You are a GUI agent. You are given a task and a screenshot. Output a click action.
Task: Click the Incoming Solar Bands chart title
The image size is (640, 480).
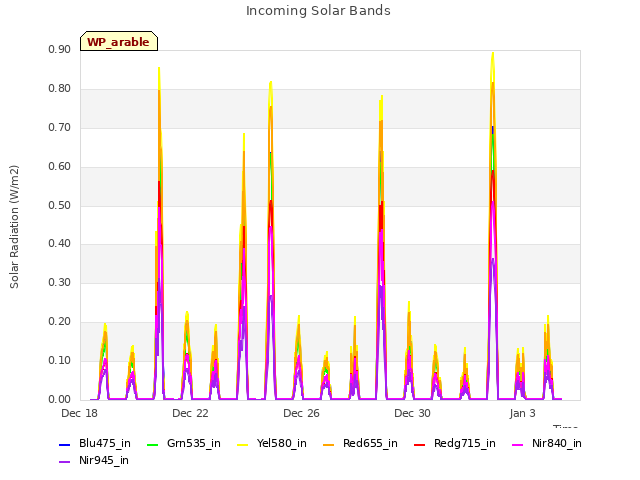[x=318, y=11]
